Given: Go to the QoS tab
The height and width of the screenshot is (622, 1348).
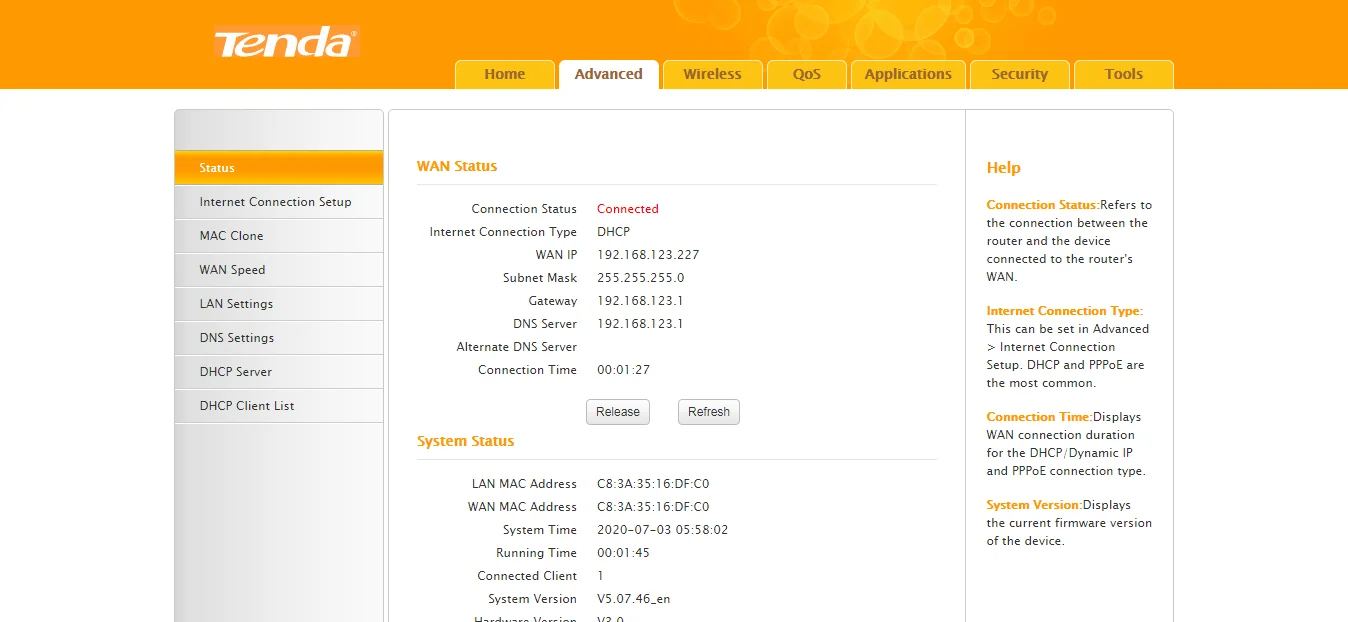Looking at the screenshot, I should pyautogui.click(x=806, y=74).
